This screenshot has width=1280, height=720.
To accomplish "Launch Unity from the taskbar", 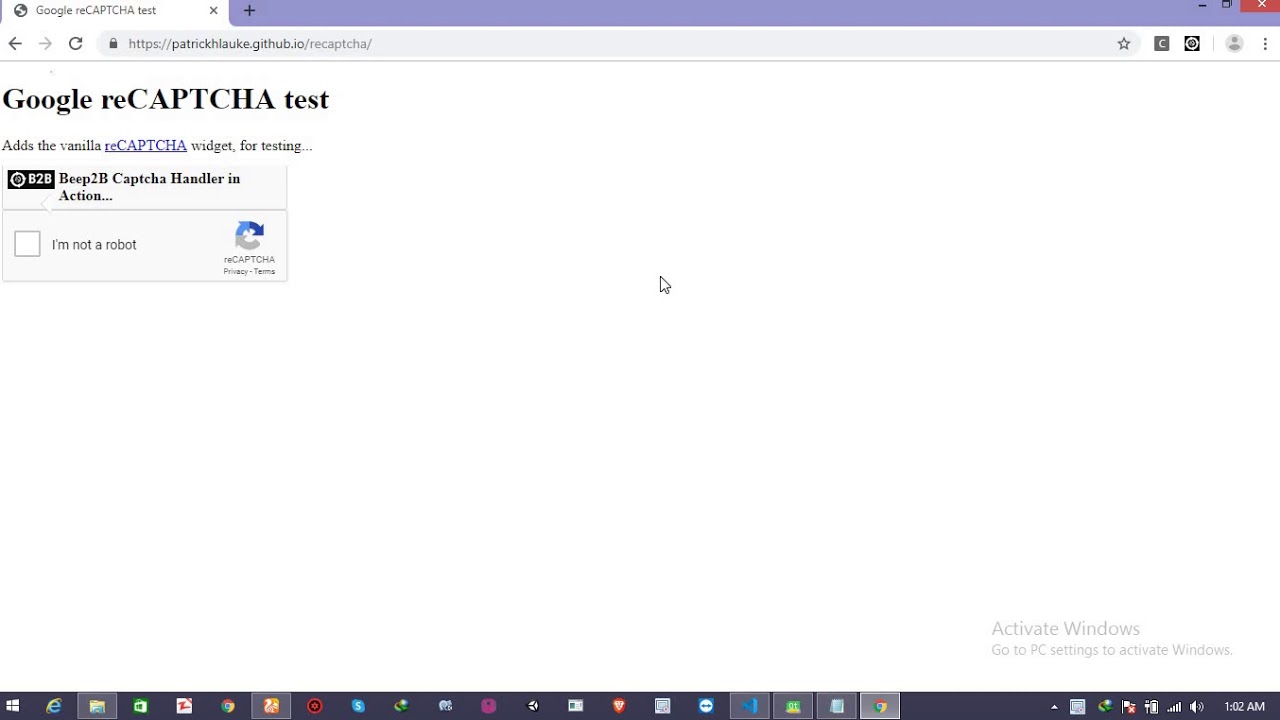I will point(533,706).
